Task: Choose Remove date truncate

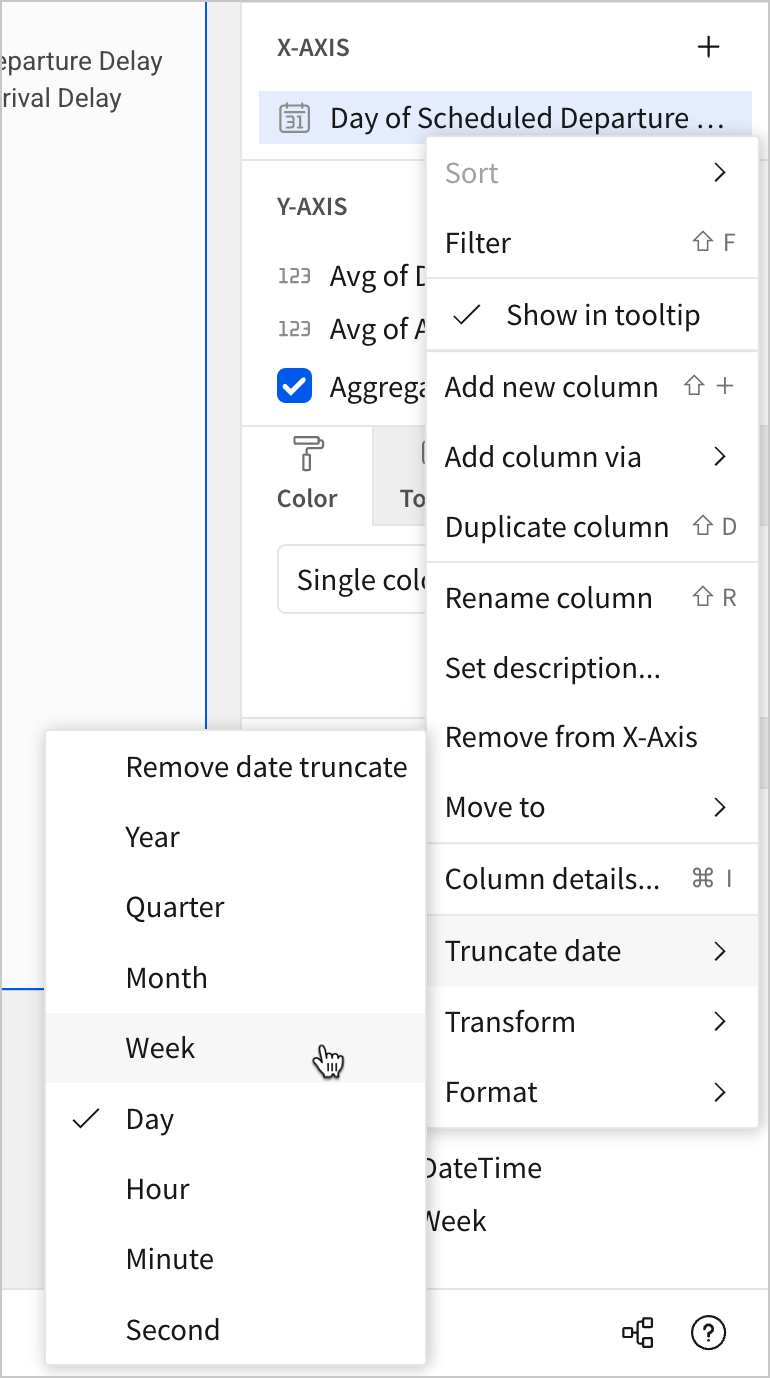Action: [266, 767]
